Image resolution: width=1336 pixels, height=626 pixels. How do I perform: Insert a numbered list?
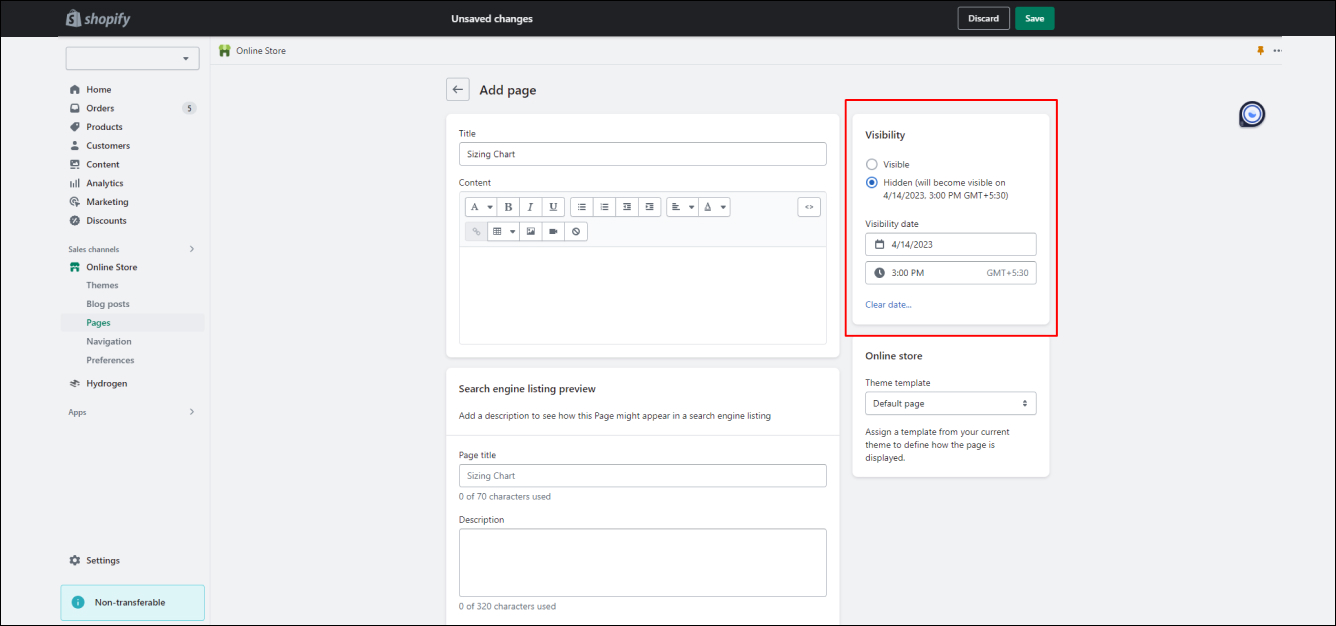[604, 207]
